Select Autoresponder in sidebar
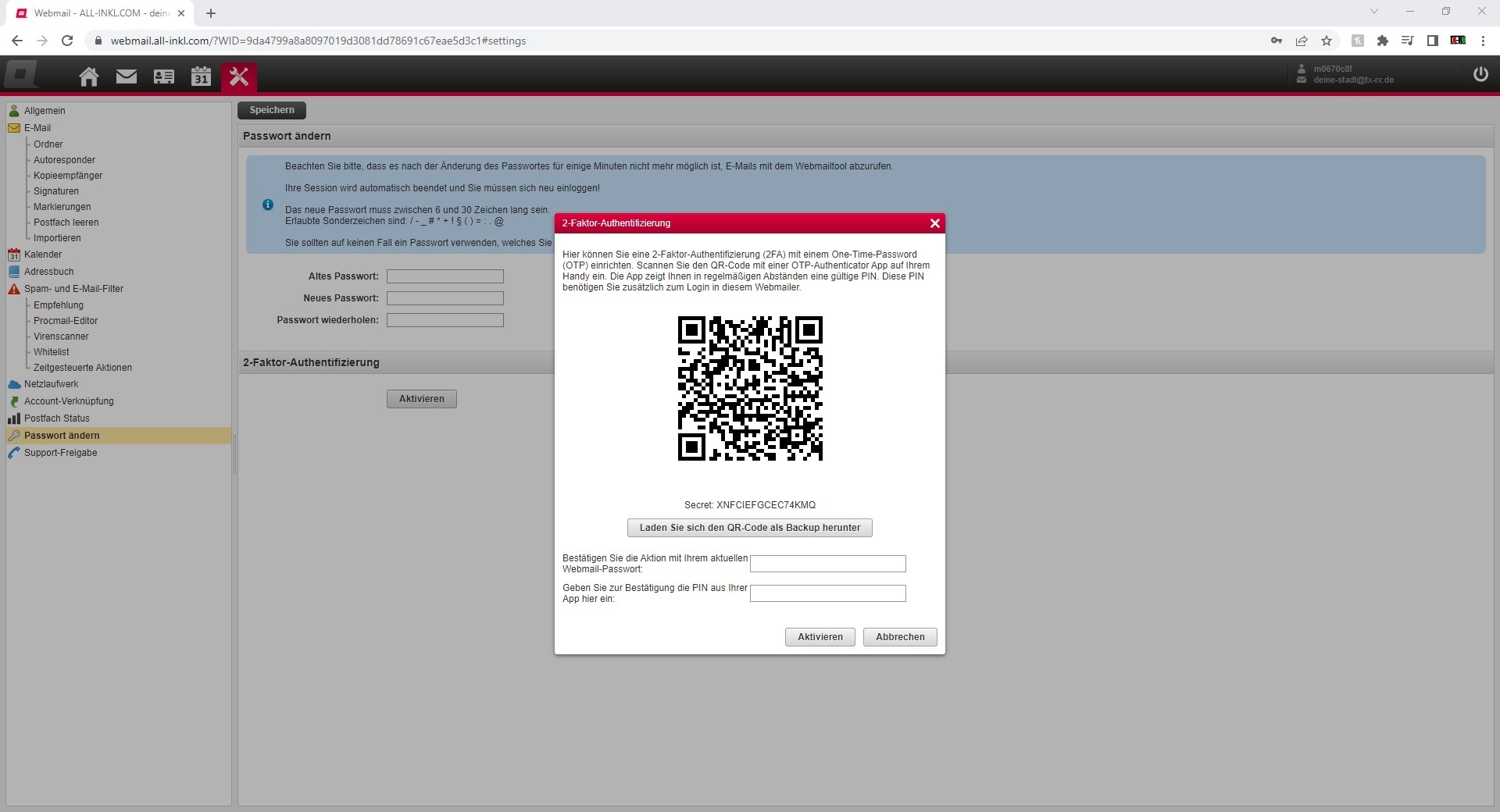1500x812 pixels. 64,160
